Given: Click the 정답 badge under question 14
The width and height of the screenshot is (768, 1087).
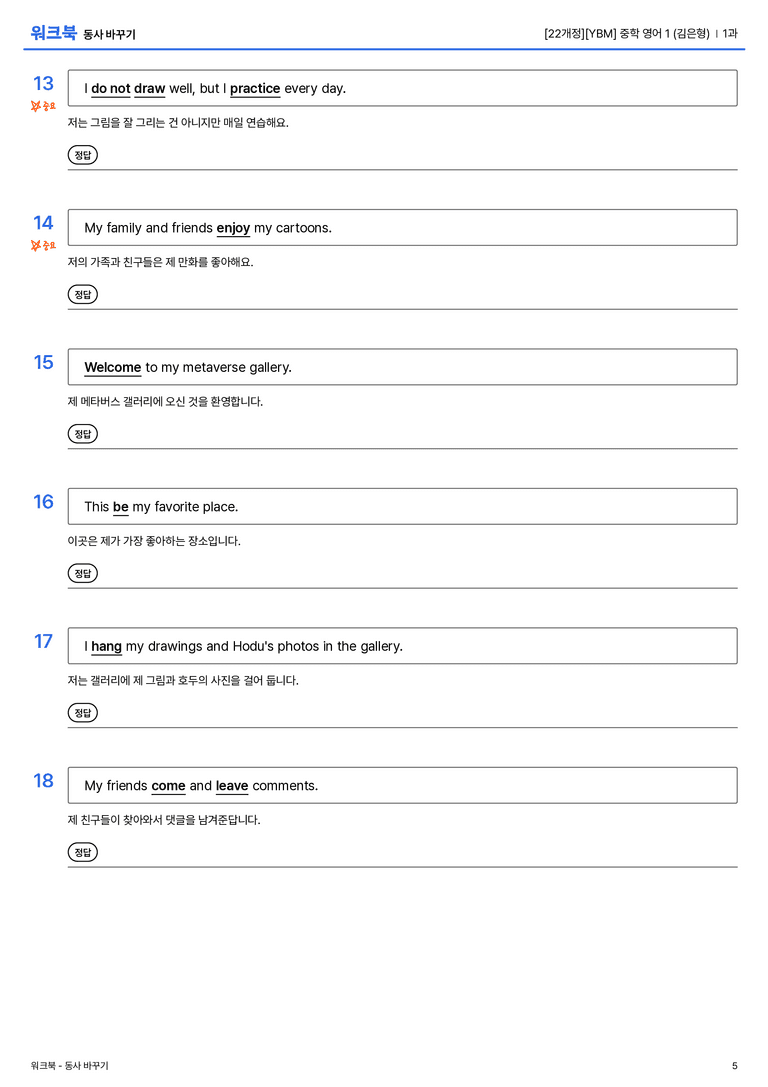Looking at the screenshot, I should tap(82, 294).
